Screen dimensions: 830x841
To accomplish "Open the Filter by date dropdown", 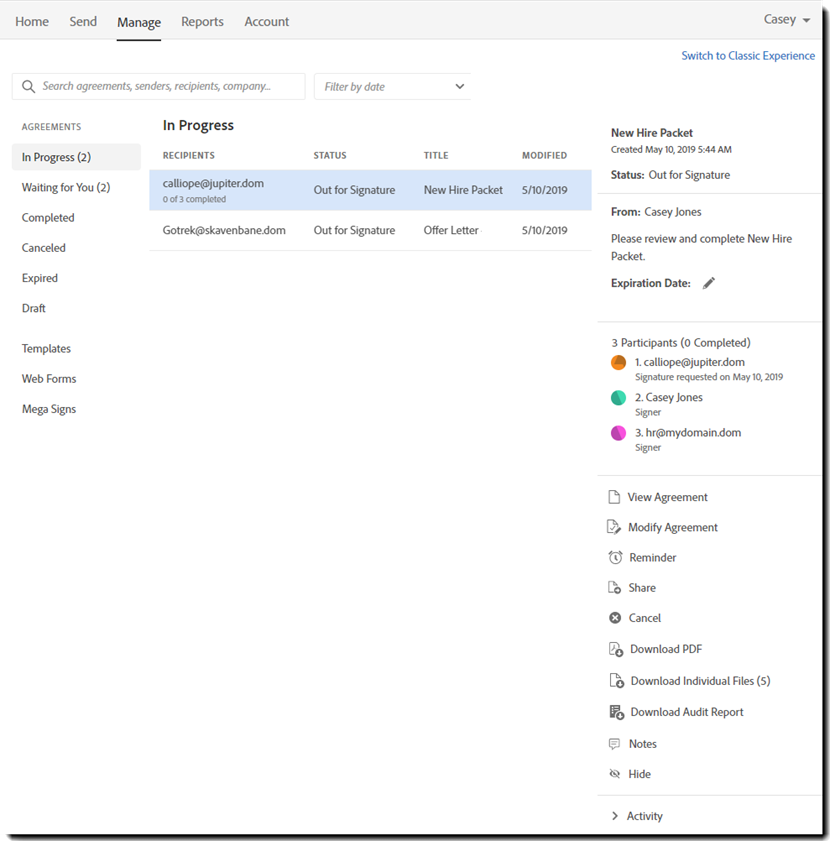I will tap(392, 86).
